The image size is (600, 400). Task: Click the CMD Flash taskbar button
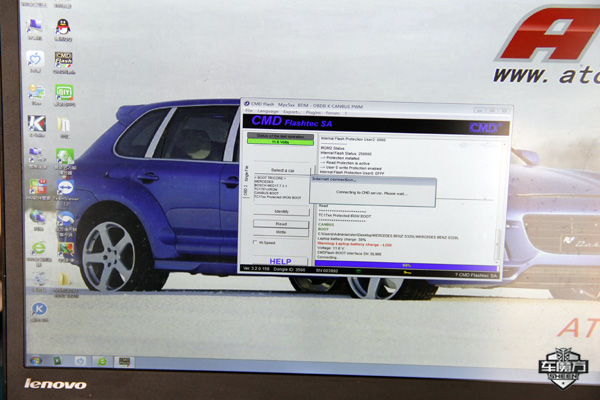pyautogui.click(x=124, y=362)
